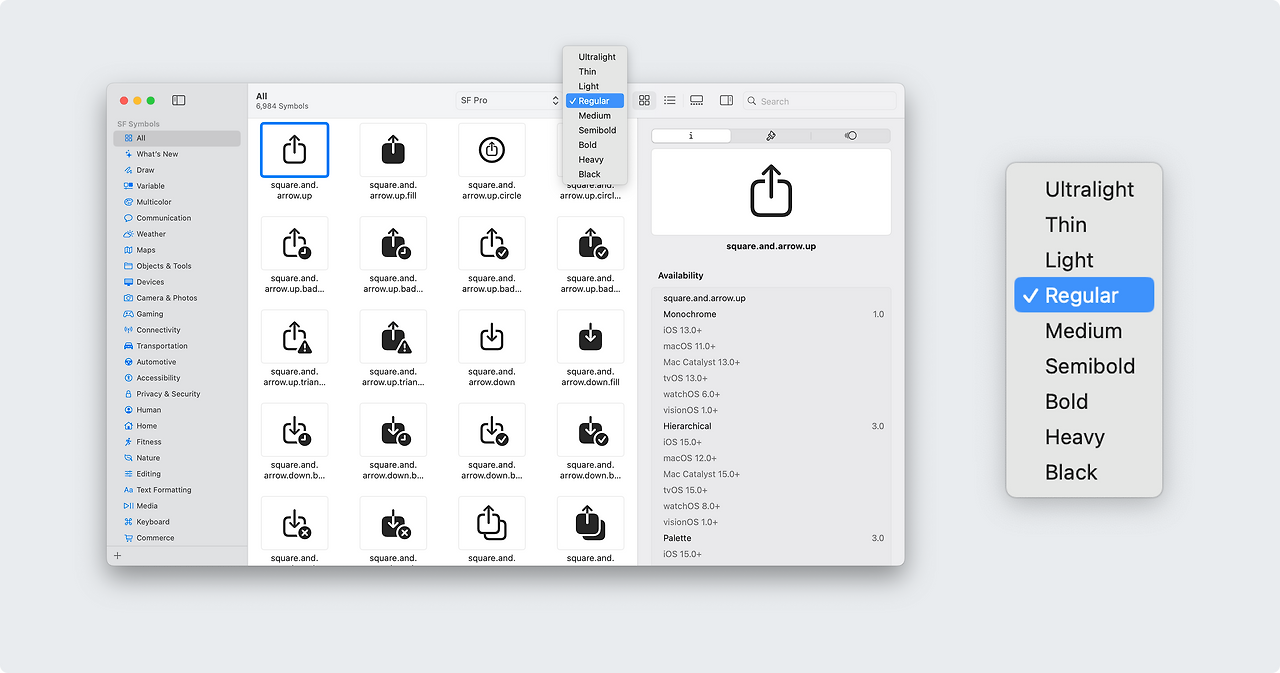The width and height of the screenshot is (1280, 673).
Task: Open the Privacy & Security category
Action: [177, 394]
